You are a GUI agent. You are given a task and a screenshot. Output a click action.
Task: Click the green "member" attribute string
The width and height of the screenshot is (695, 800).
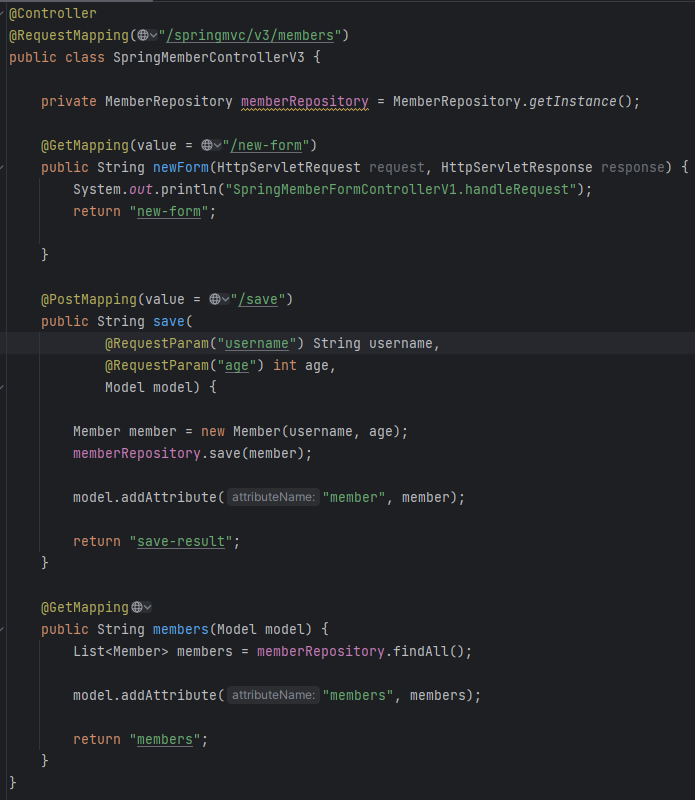tap(353, 497)
